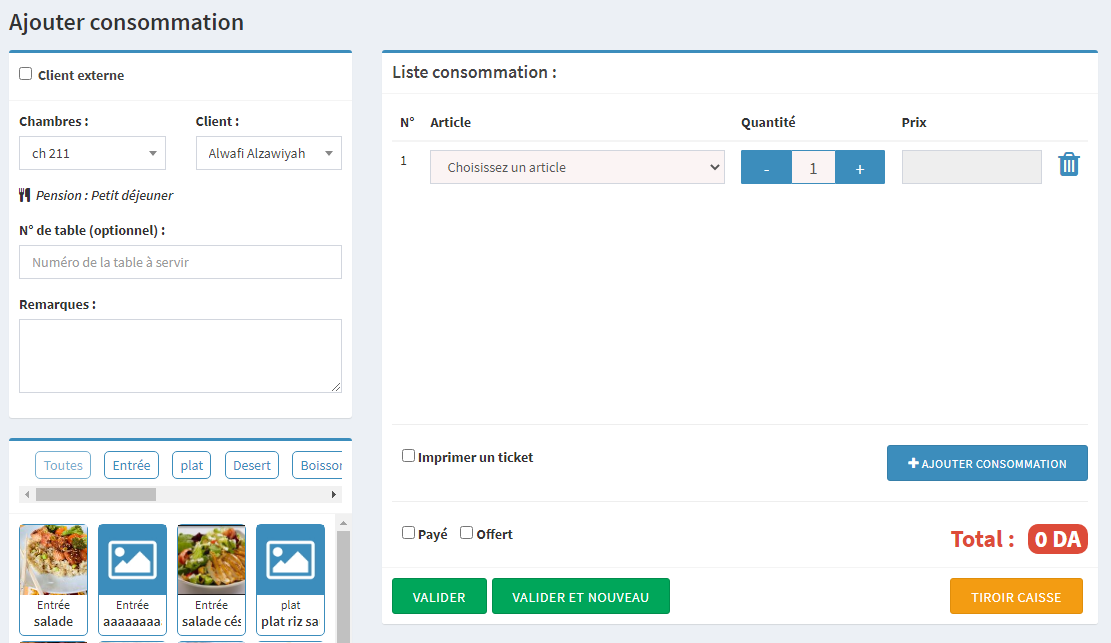Check the Offert option

click(466, 533)
